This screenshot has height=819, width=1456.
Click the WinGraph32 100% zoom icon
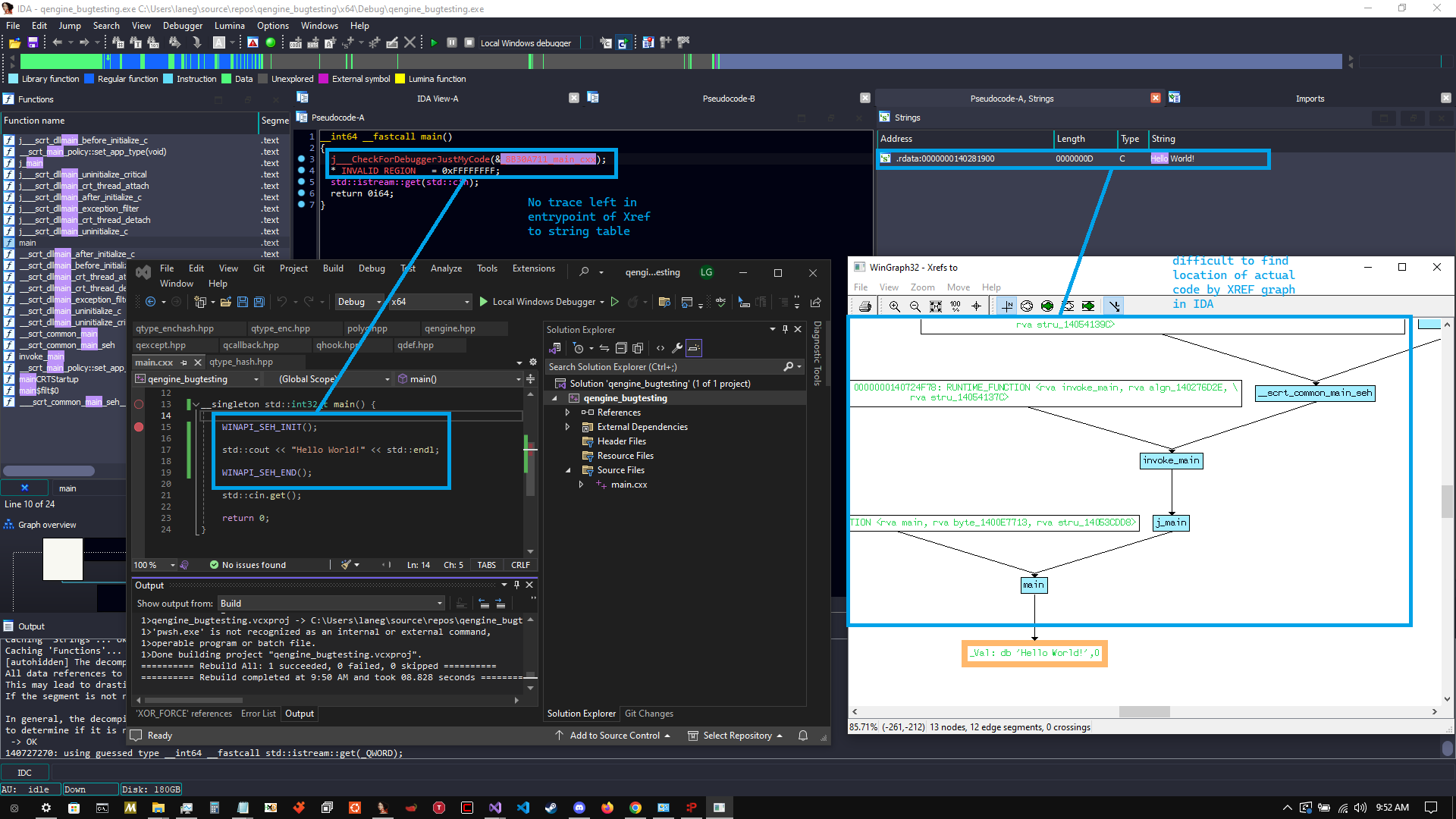tap(955, 306)
